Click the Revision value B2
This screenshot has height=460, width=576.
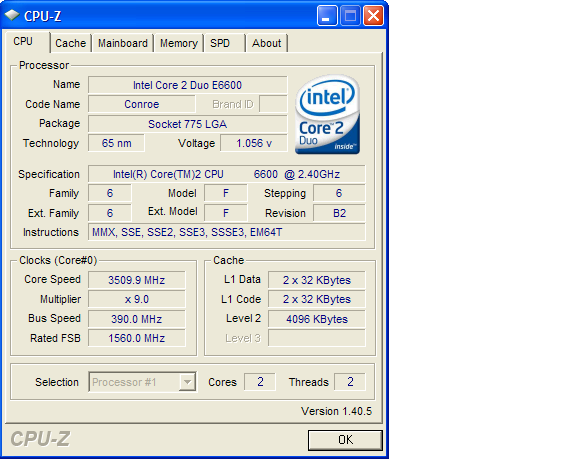point(339,213)
